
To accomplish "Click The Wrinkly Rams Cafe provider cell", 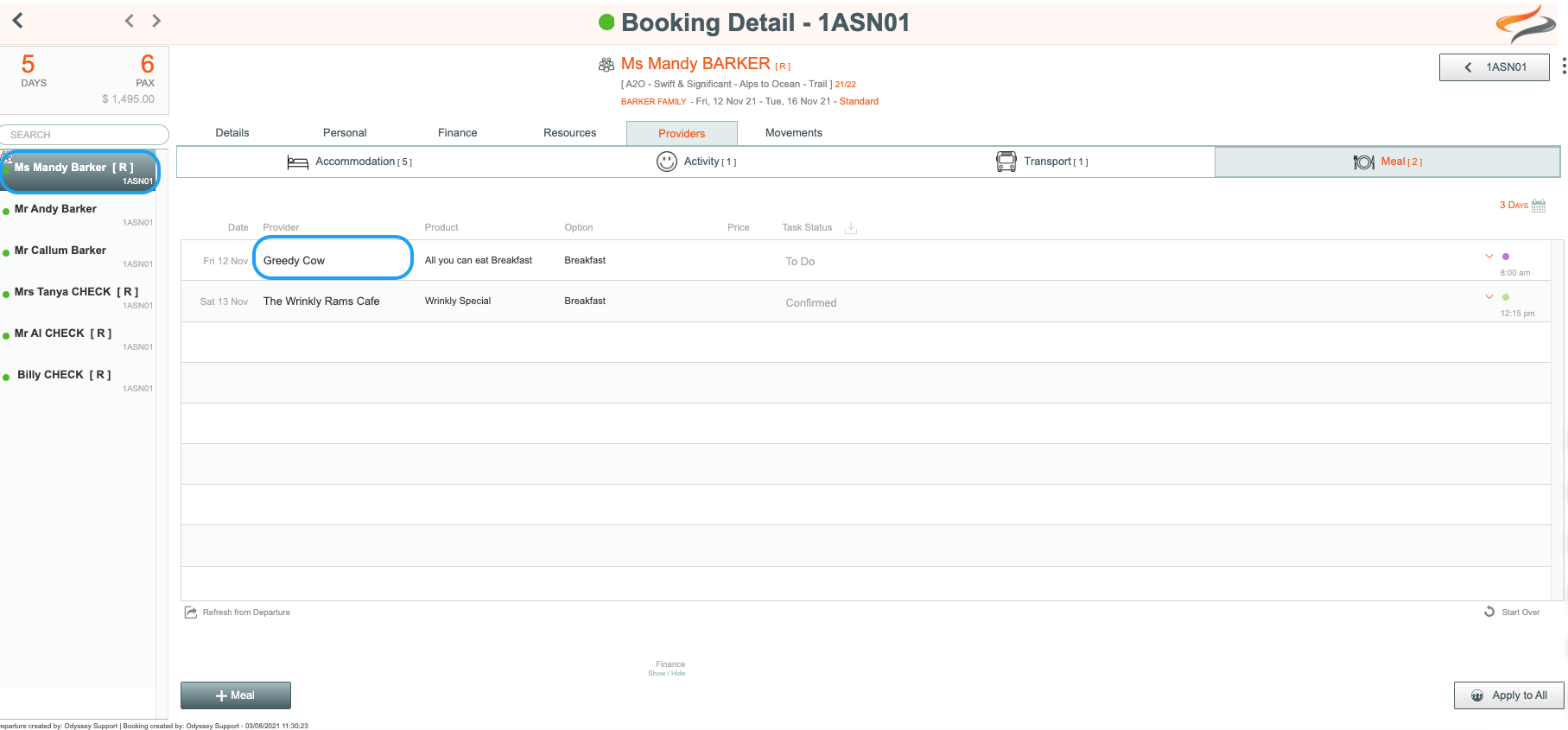I will (321, 302).
